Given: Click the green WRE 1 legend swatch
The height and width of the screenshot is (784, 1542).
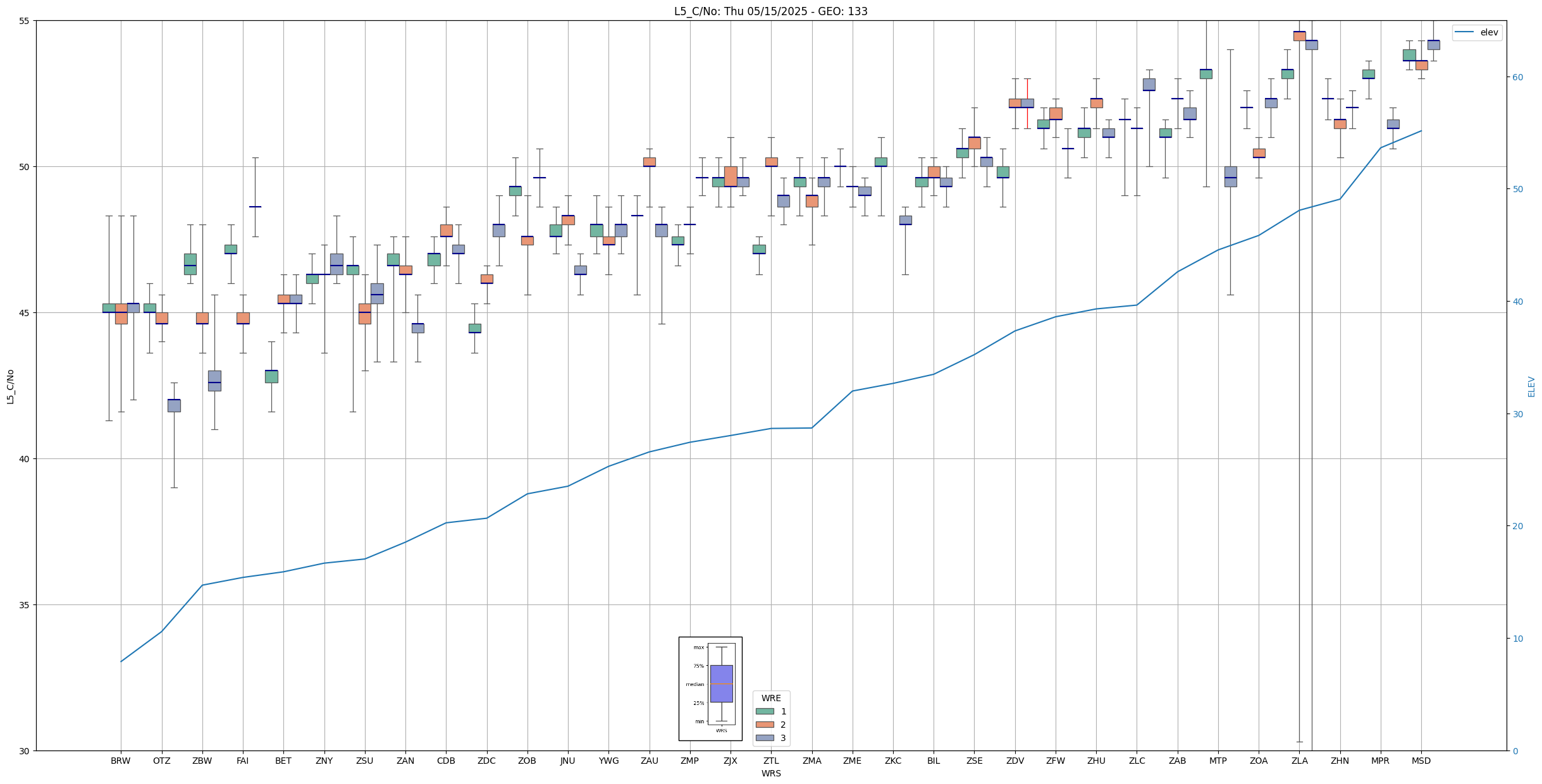Looking at the screenshot, I should (765, 711).
